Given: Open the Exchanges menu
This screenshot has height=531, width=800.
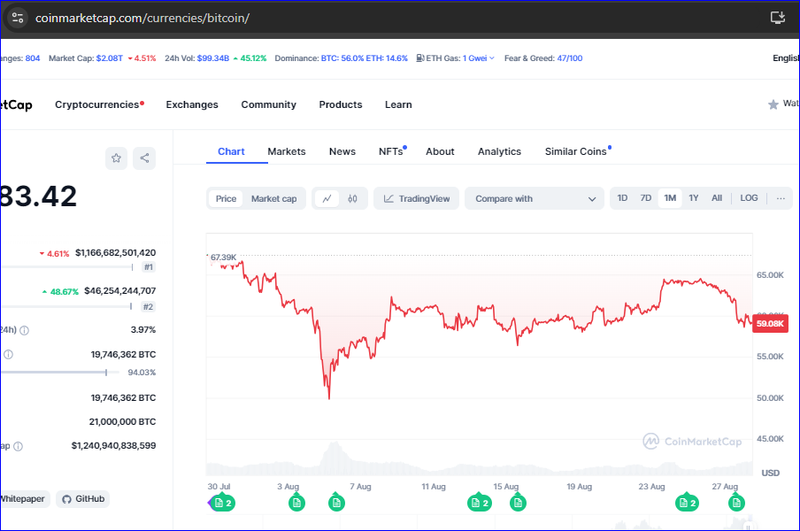Looking at the screenshot, I should point(192,105).
